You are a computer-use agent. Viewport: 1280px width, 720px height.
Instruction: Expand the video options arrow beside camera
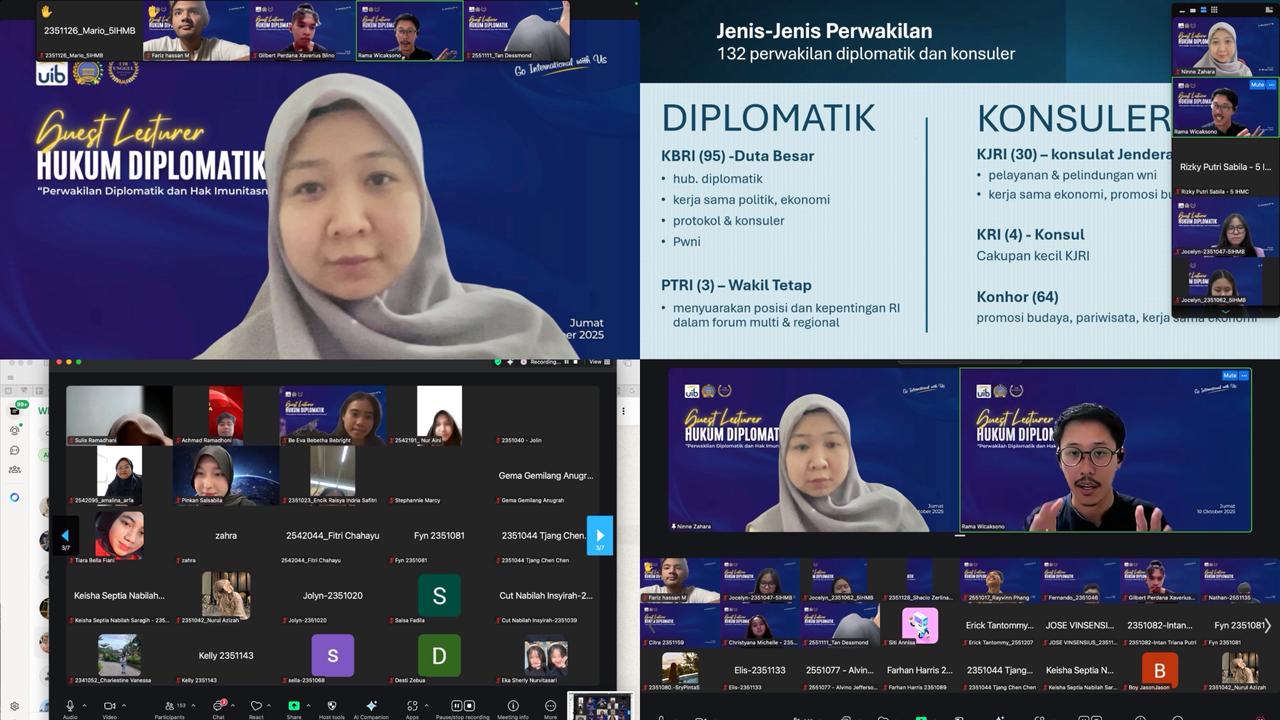(124, 705)
